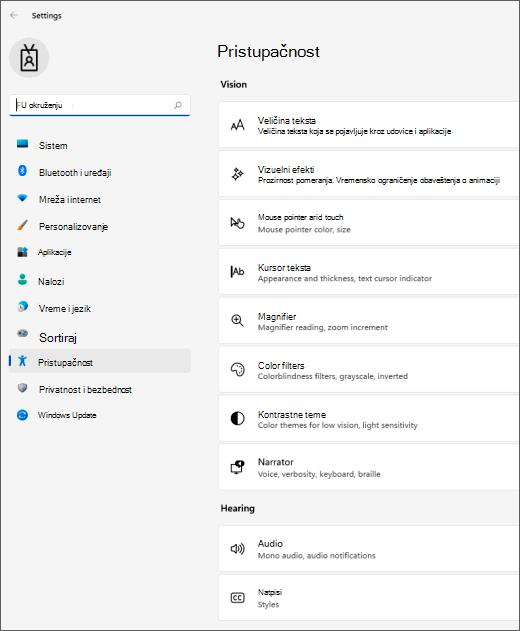The width and height of the screenshot is (520, 631).
Task: Go to Windows Update
Action: [x=100, y=415]
